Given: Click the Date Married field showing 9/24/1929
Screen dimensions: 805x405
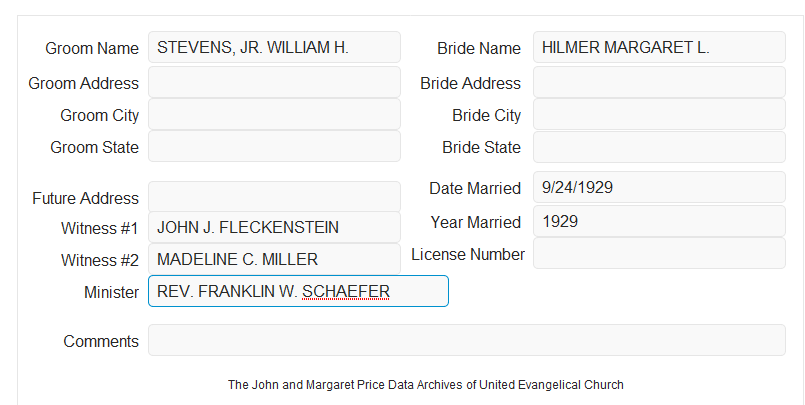Looking at the screenshot, I should click(659, 187).
